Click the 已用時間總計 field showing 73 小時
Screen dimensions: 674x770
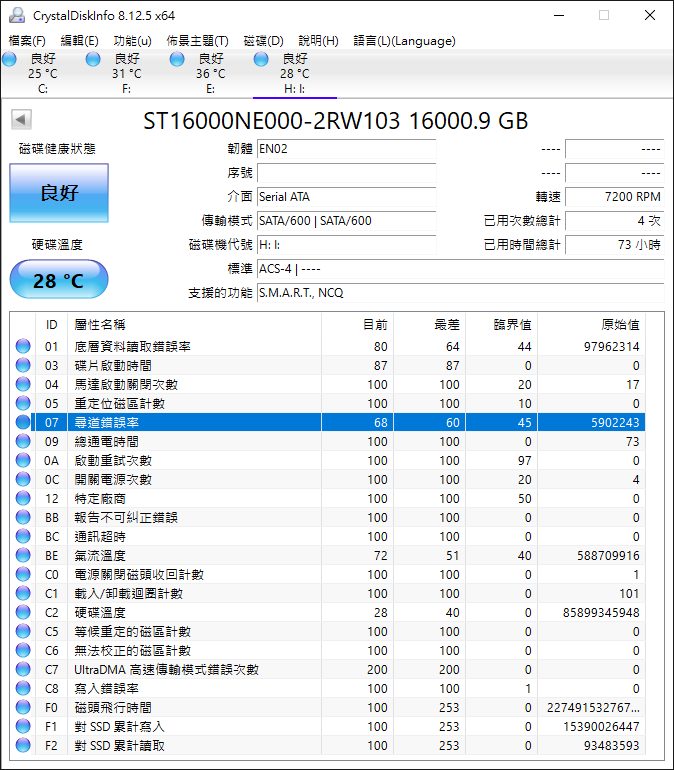(x=615, y=245)
